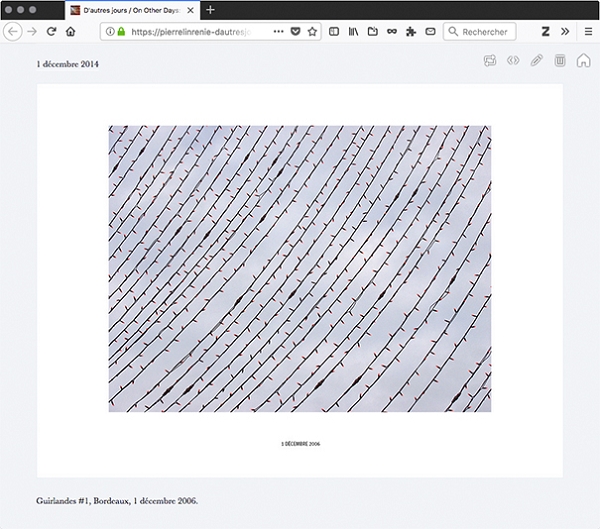
Task: Save the page to Pocket
Action: [x=295, y=32]
